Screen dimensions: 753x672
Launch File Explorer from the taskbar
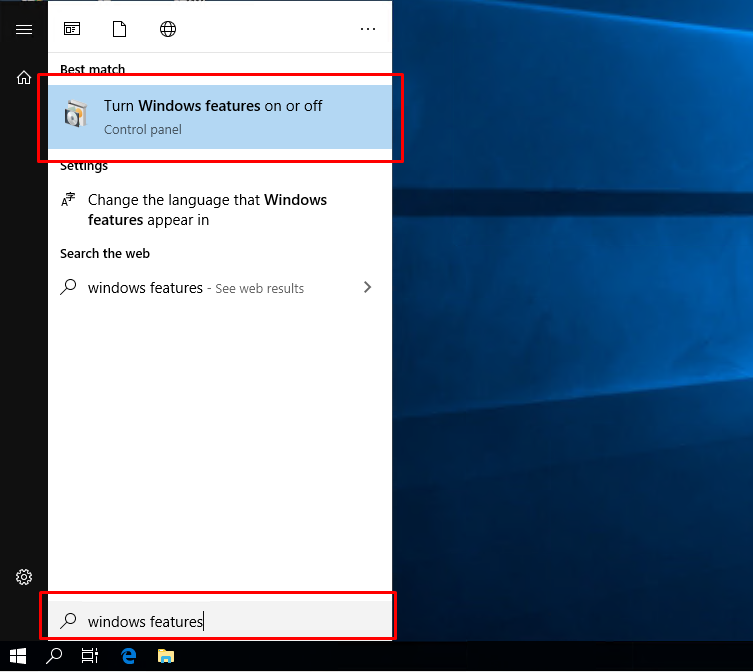coord(166,656)
